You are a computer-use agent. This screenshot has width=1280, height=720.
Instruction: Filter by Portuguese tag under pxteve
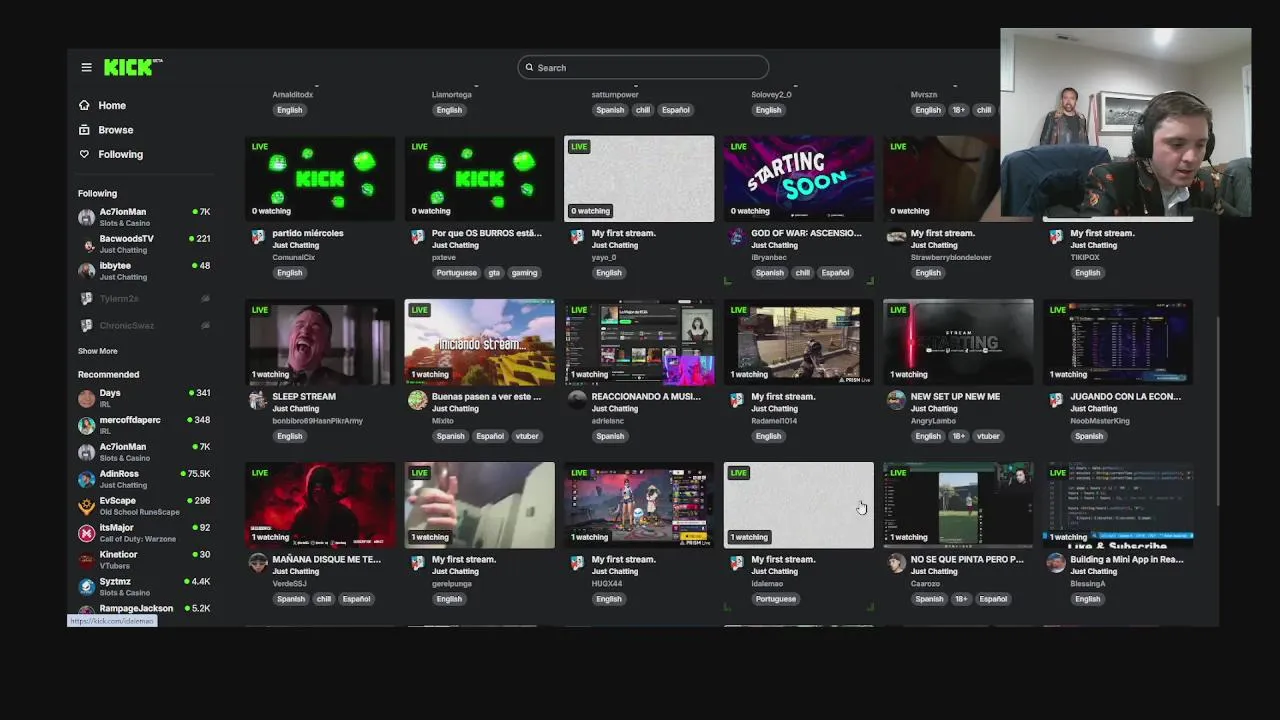457,272
